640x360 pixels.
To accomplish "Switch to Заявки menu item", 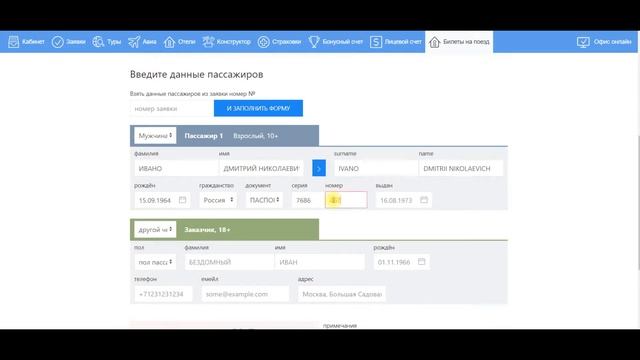I will tap(76, 42).
